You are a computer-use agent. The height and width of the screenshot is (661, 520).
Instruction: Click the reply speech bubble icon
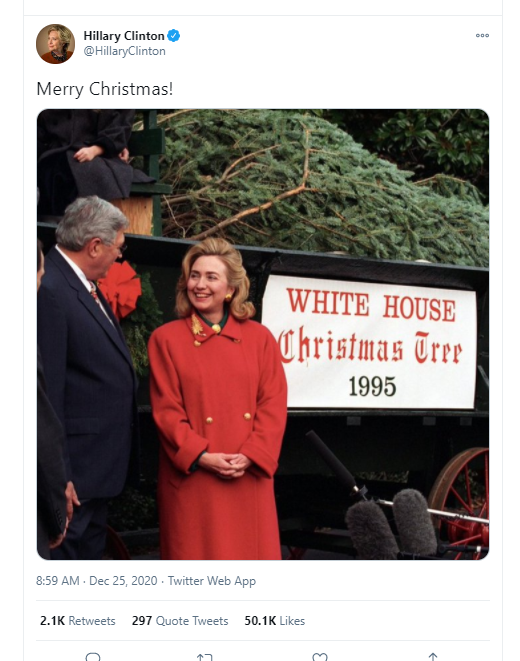(x=93, y=657)
